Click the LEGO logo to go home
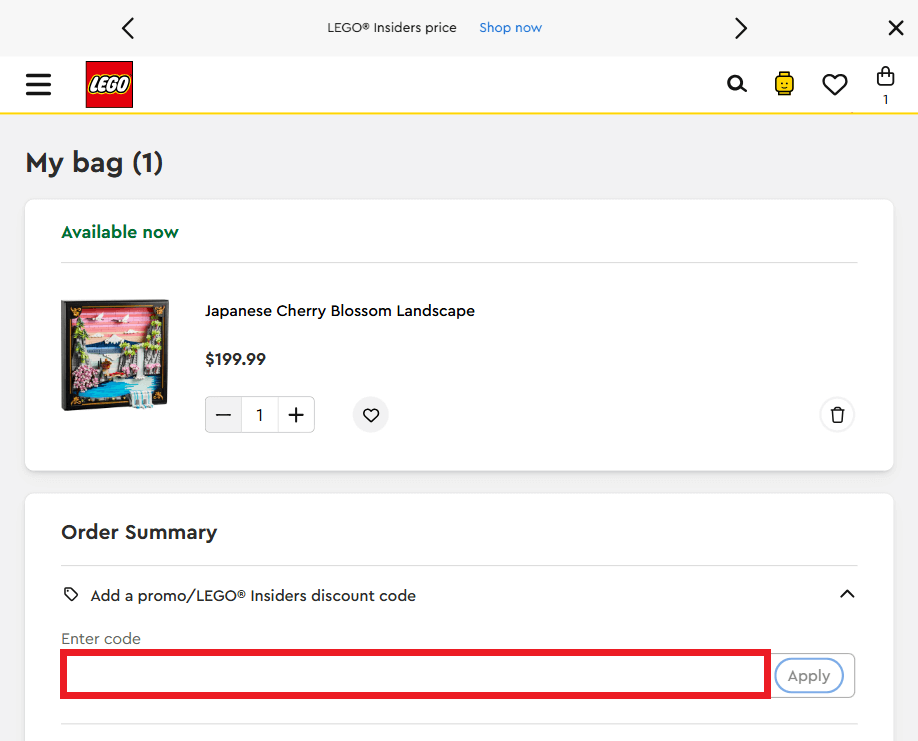 108,84
